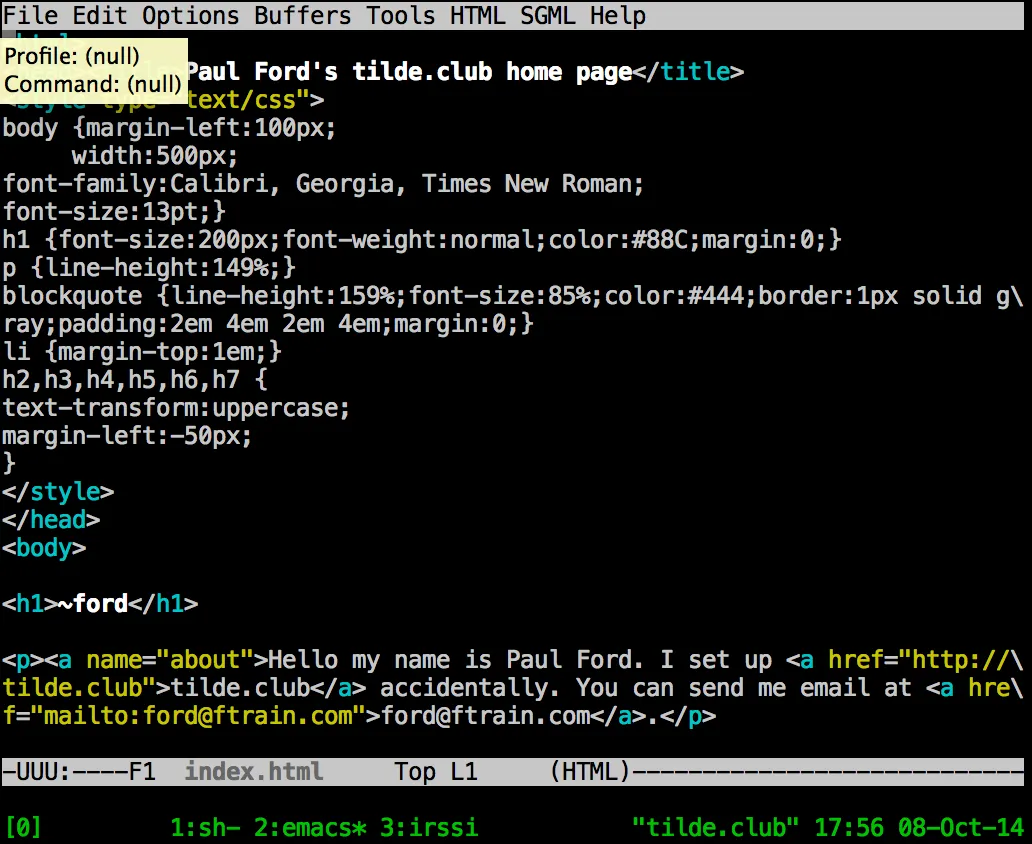Click the index.html buffer name in mode line

[x=253, y=771]
